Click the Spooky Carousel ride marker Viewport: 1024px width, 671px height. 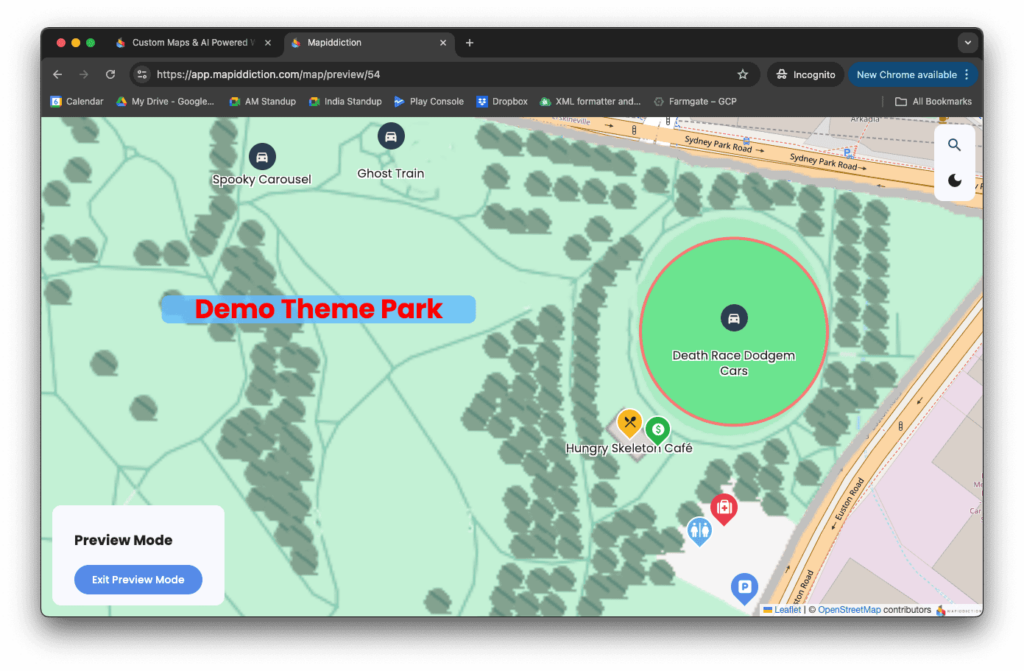(262, 157)
